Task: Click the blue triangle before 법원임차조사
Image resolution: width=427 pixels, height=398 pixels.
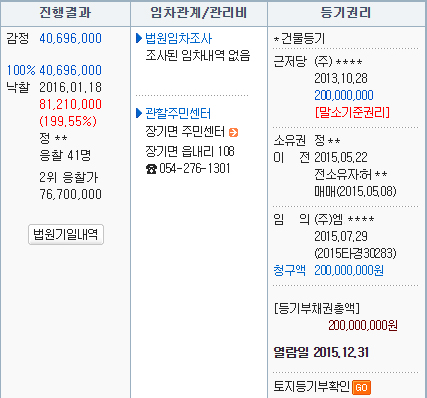Action: click(x=139, y=38)
